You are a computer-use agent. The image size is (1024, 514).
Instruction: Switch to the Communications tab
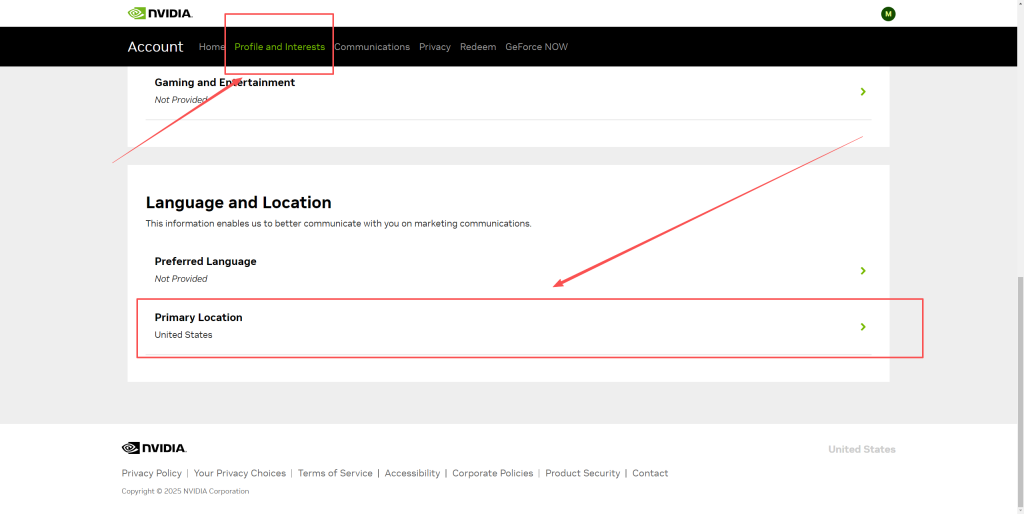pos(372,47)
